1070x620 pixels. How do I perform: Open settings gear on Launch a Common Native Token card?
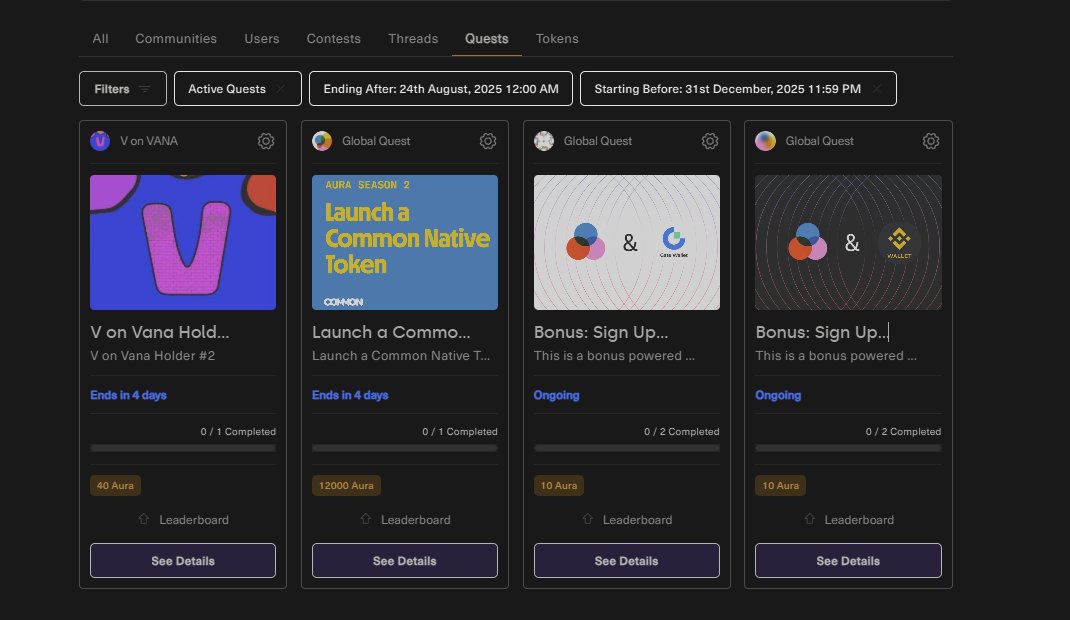click(487, 141)
